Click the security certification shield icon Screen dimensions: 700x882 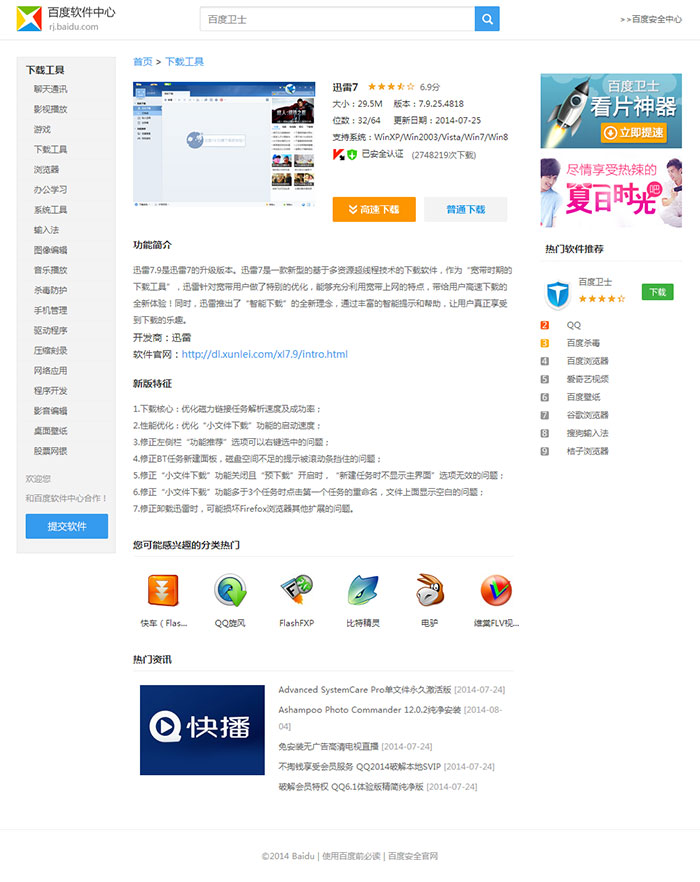[352, 155]
